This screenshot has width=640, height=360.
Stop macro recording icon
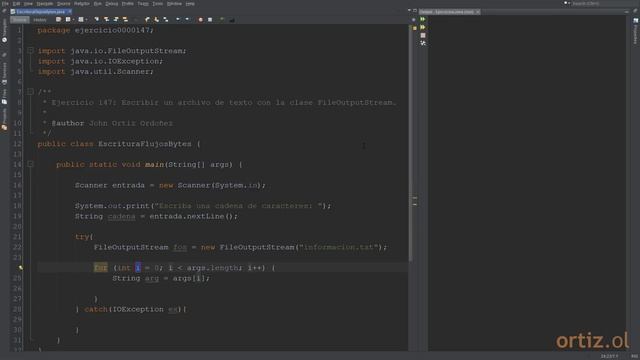[210, 20]
